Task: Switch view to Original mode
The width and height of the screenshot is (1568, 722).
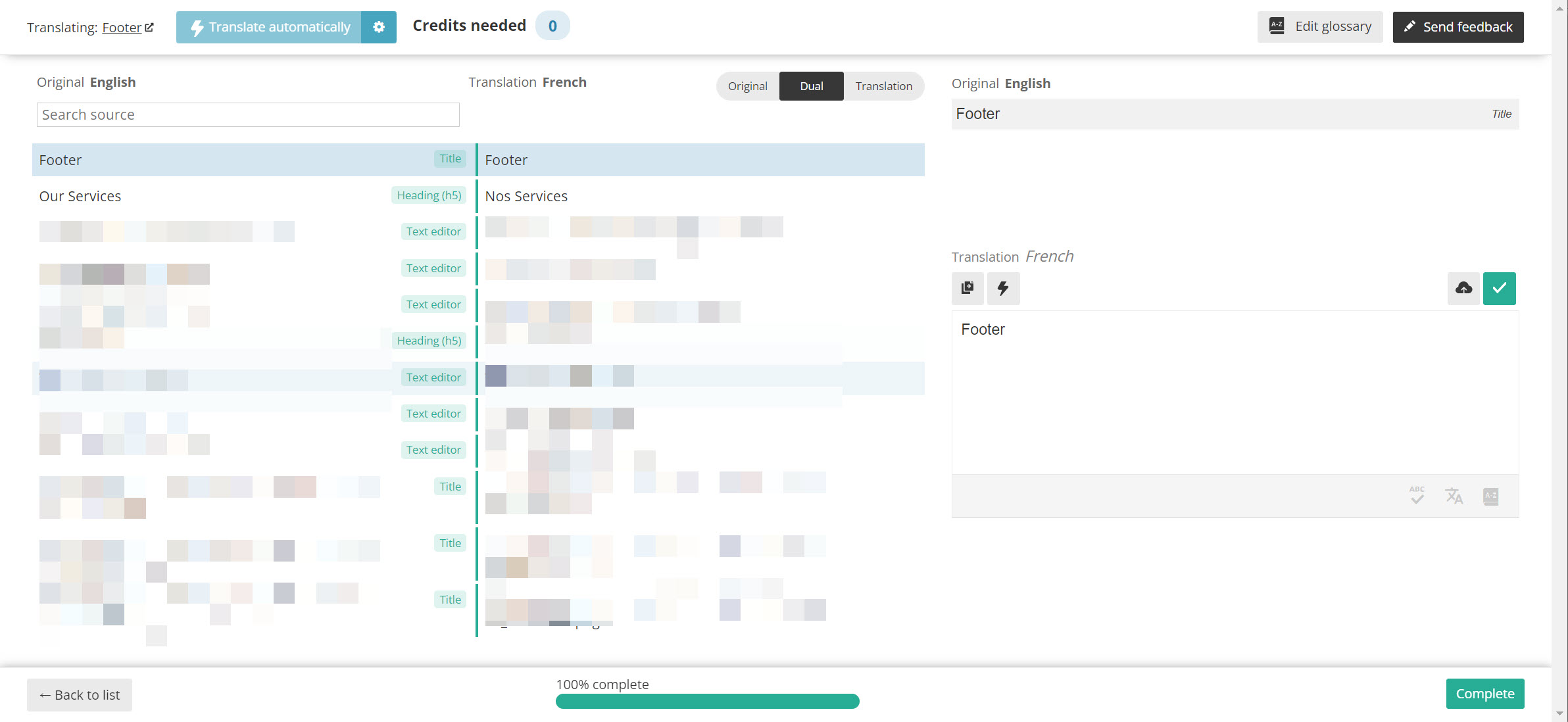Action: click(747, 86)
